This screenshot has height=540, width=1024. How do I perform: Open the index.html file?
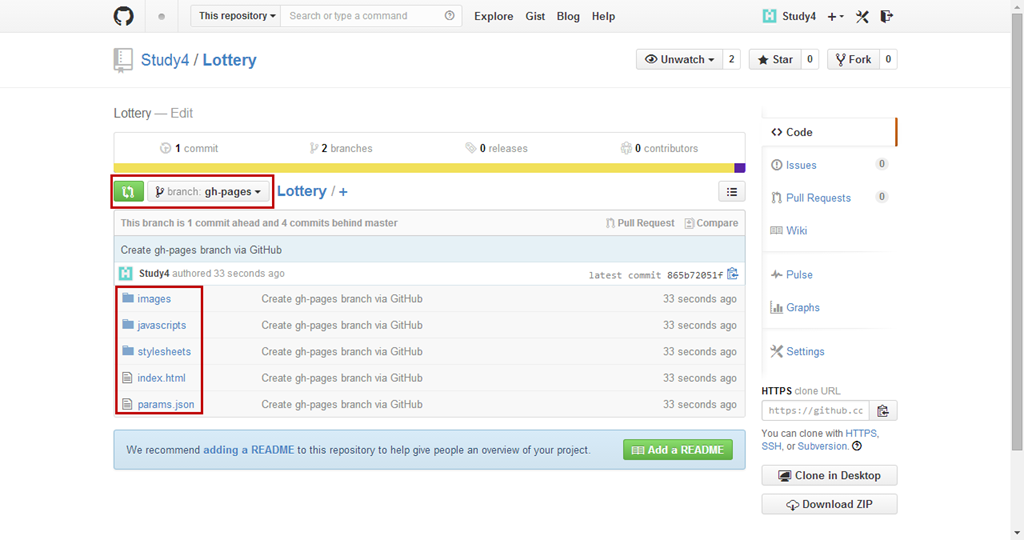pyautogui.click(x=161, y=378)
